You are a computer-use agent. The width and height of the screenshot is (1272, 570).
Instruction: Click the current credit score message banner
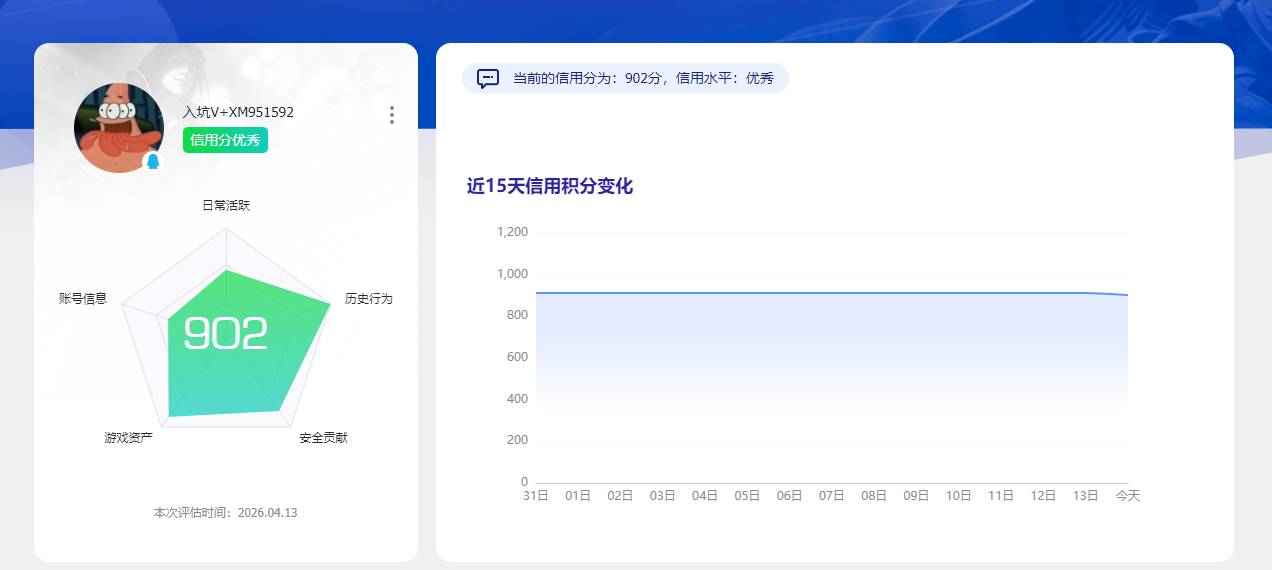[x=625, y=78]
